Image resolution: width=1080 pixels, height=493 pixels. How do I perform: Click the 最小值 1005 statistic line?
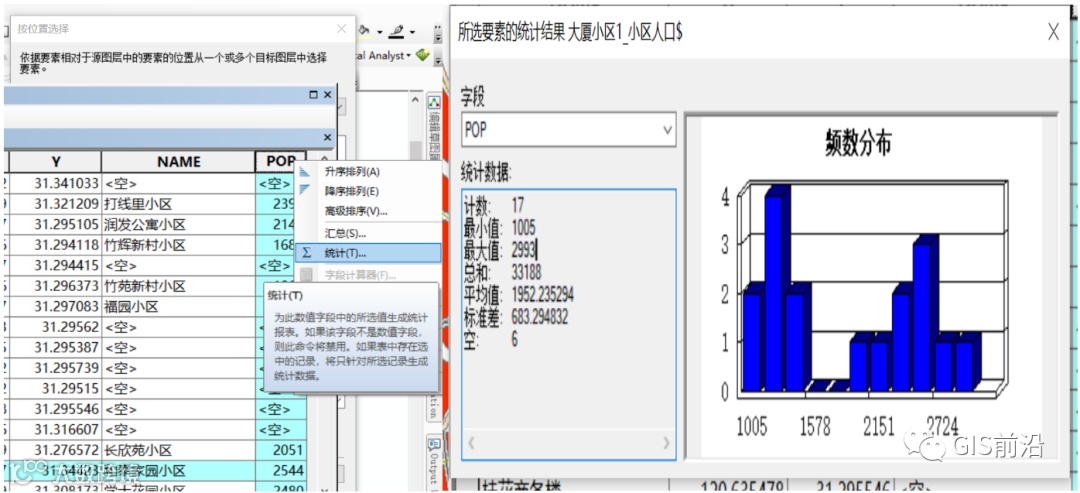click(x=499, y=228)
